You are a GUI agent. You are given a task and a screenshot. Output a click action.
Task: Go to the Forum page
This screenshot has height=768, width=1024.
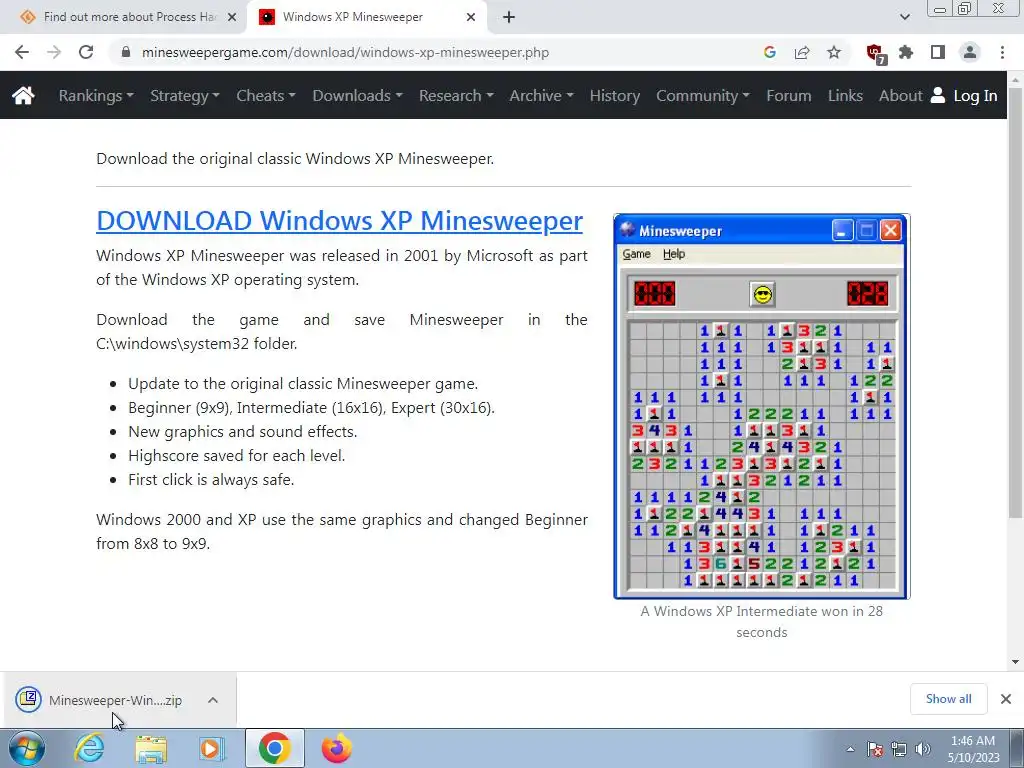coord(789,95)
